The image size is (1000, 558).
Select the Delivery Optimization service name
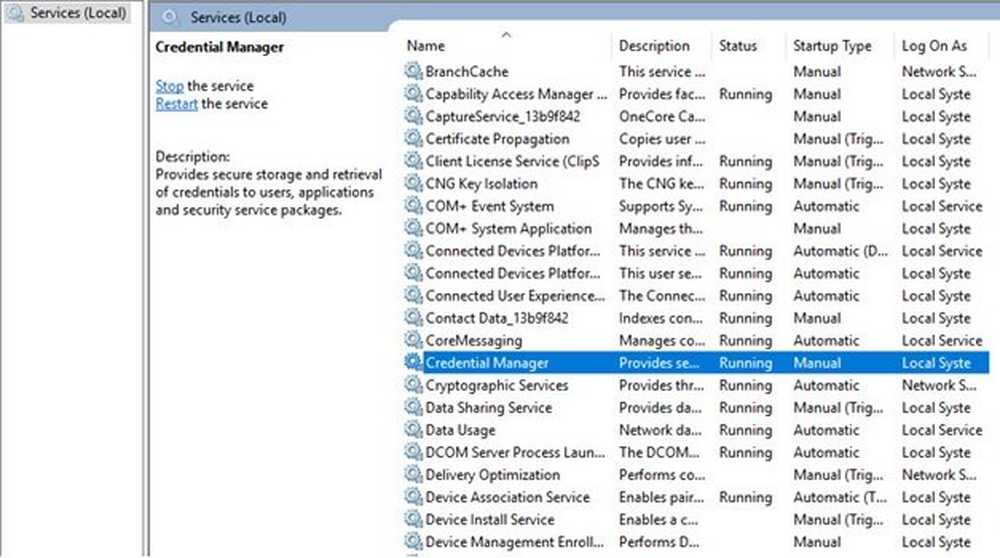pyautogui.click(x=492, y=474)
